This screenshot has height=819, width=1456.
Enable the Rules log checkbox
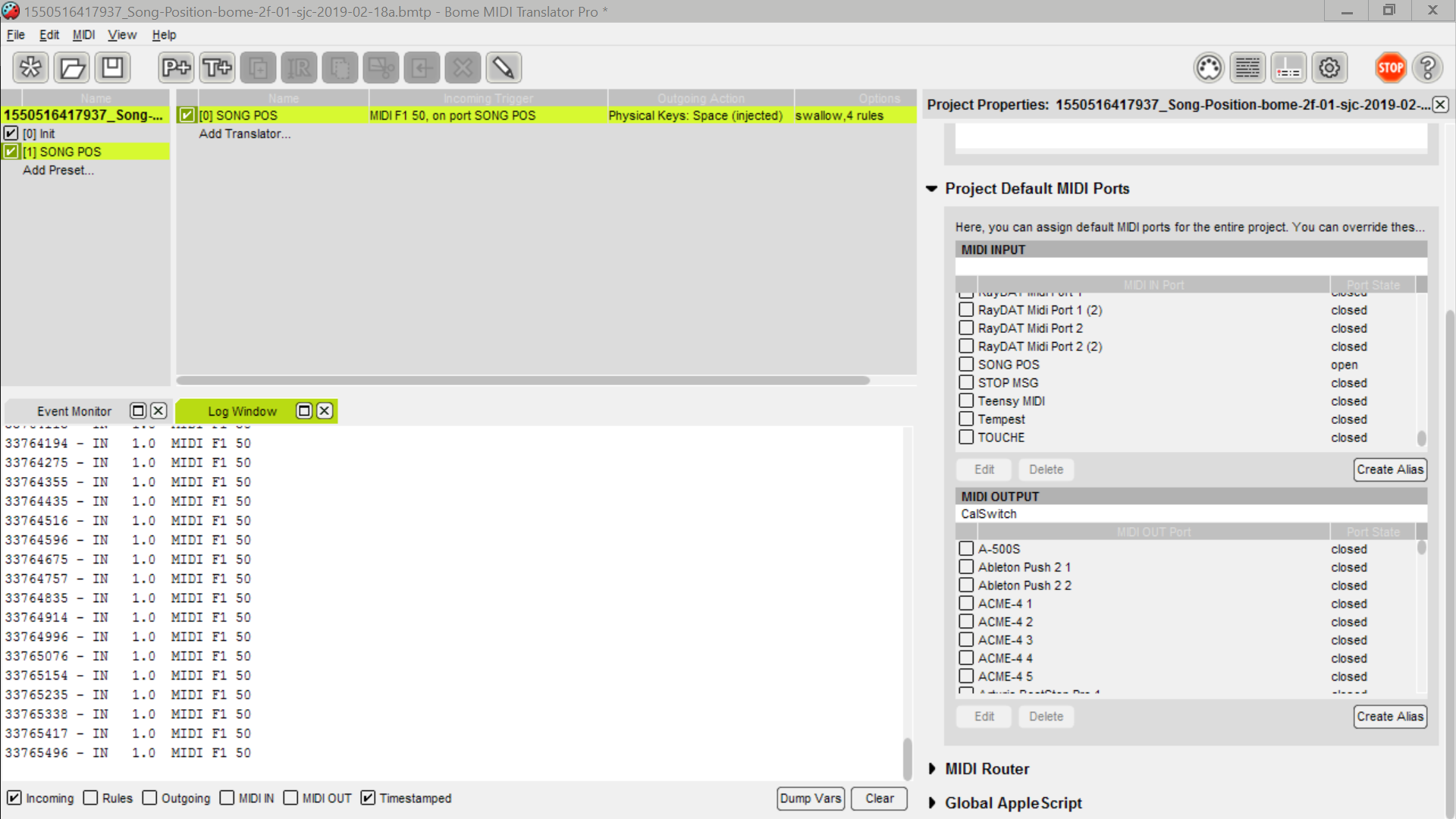[91, 798]
